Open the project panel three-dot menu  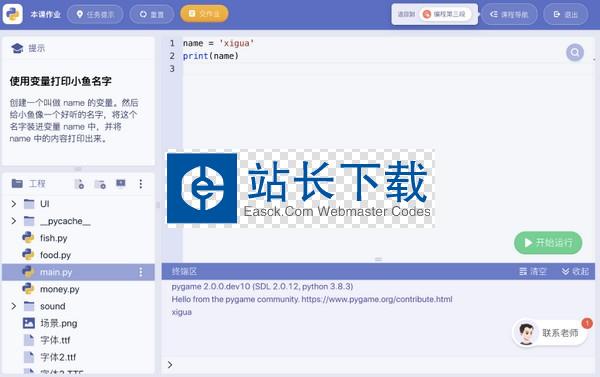coord(140,184)
